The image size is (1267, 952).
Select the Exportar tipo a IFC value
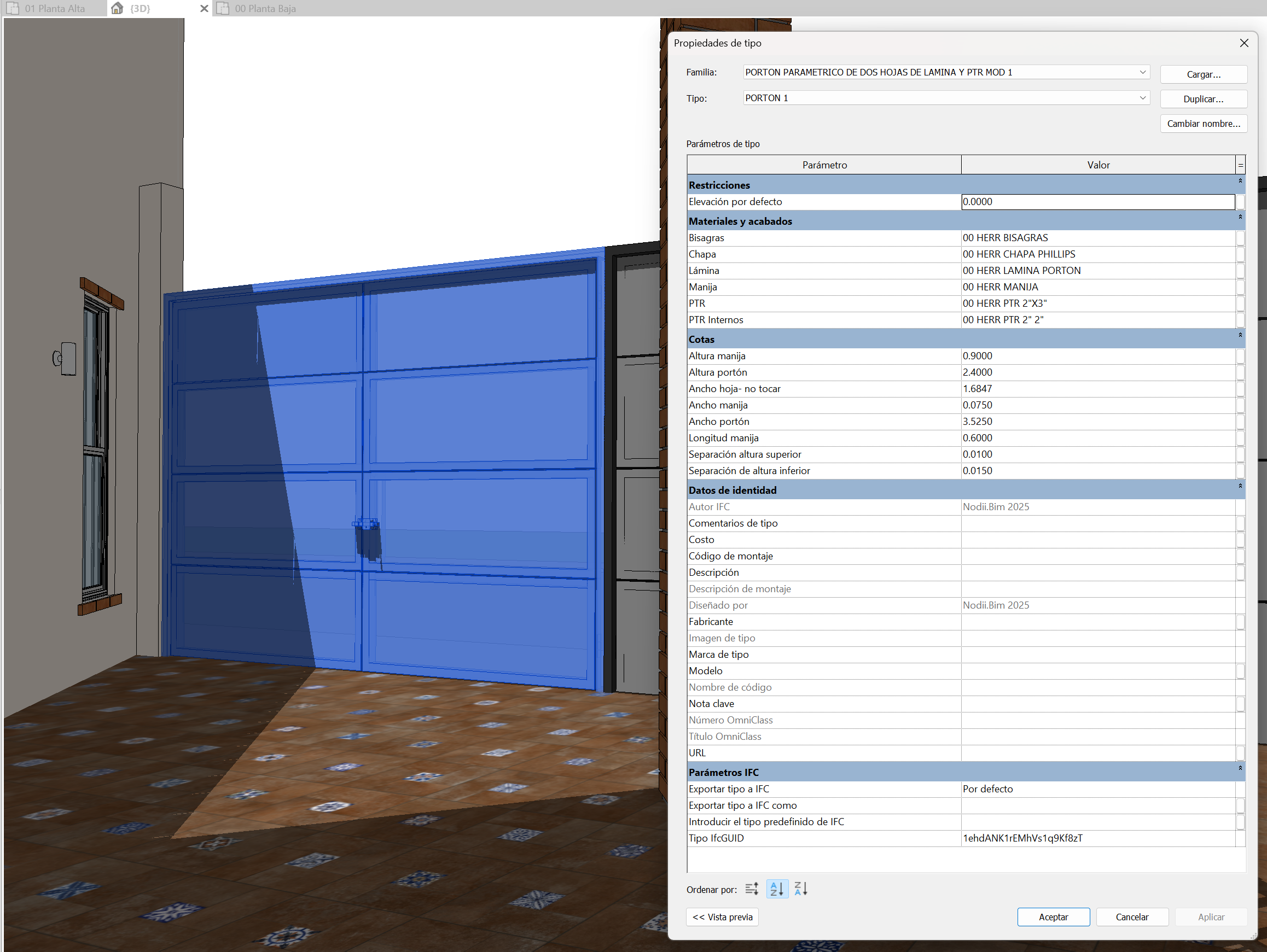(x=1098, y=789)
